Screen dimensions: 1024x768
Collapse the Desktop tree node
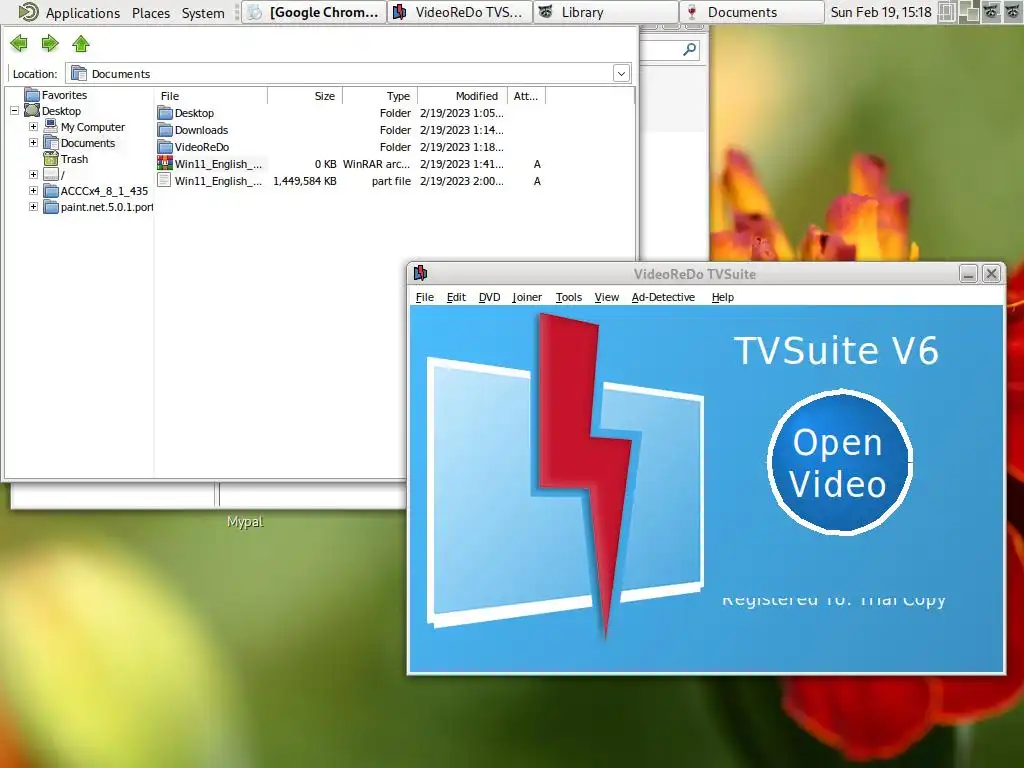coord(14,111)
